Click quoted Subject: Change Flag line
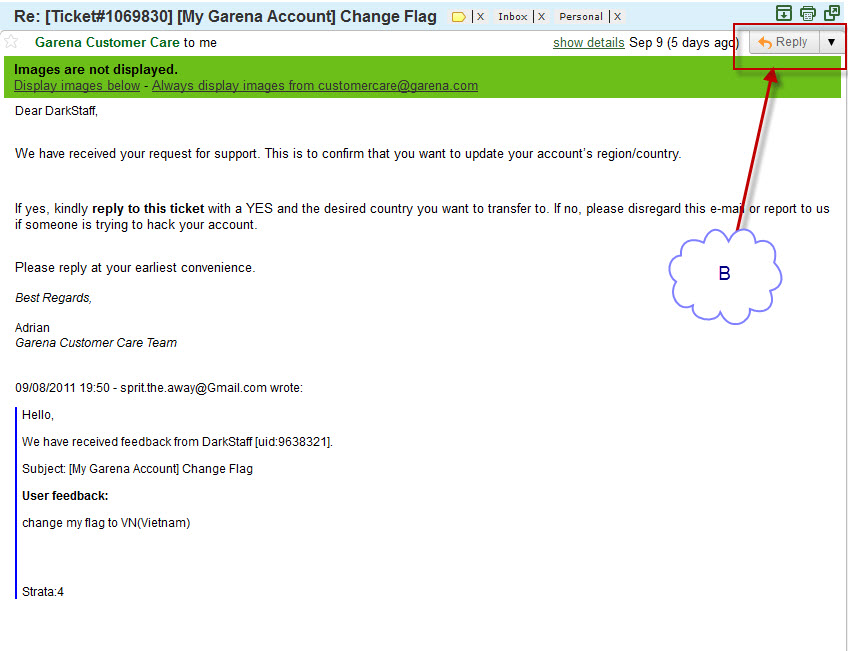Screen dimensions: 848x651 point(137,469)
